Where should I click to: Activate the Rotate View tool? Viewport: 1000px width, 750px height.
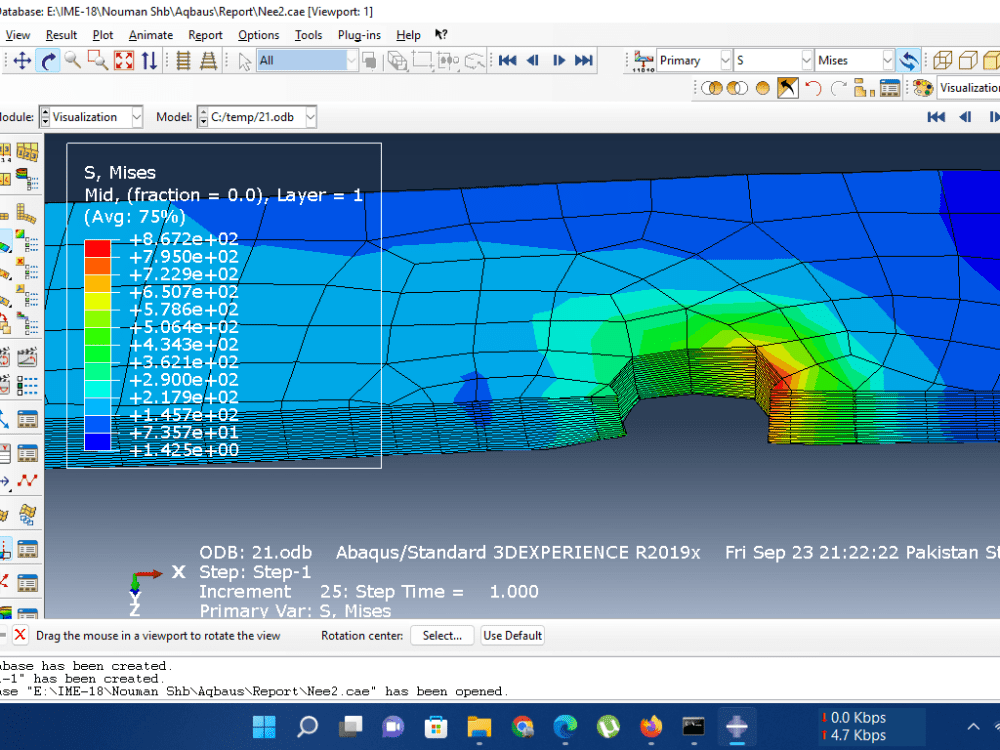pyautogui.click(x=48, y=61)
